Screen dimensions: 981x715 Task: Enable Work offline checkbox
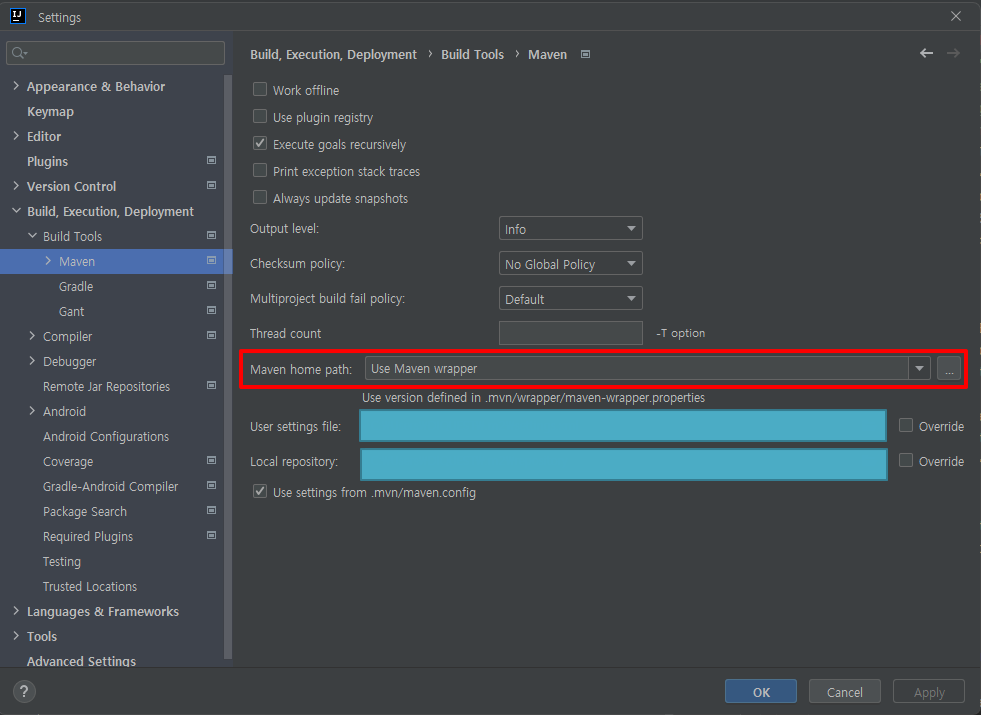(260, 89)
